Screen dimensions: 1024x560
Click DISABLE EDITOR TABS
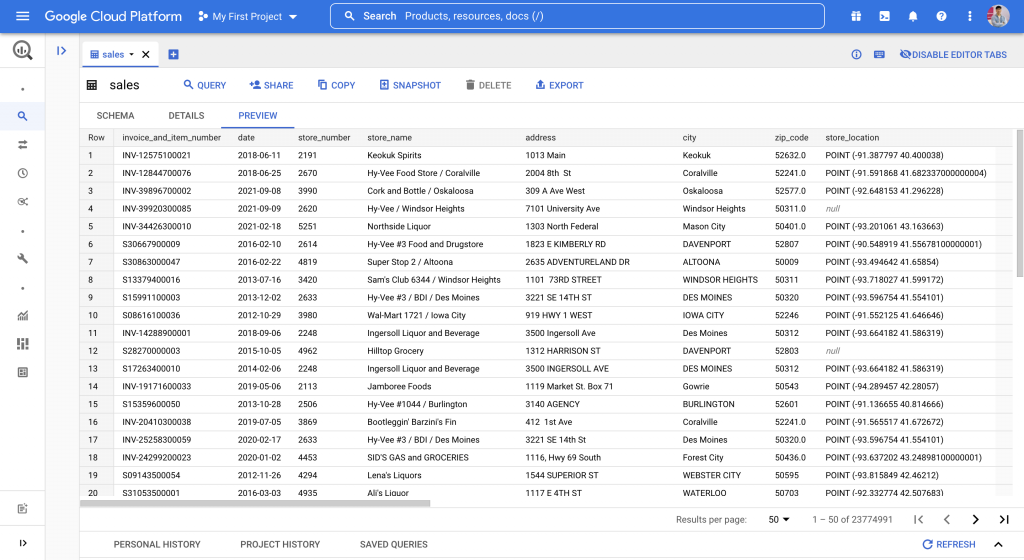pyautogui.click(x=953, y=55)
